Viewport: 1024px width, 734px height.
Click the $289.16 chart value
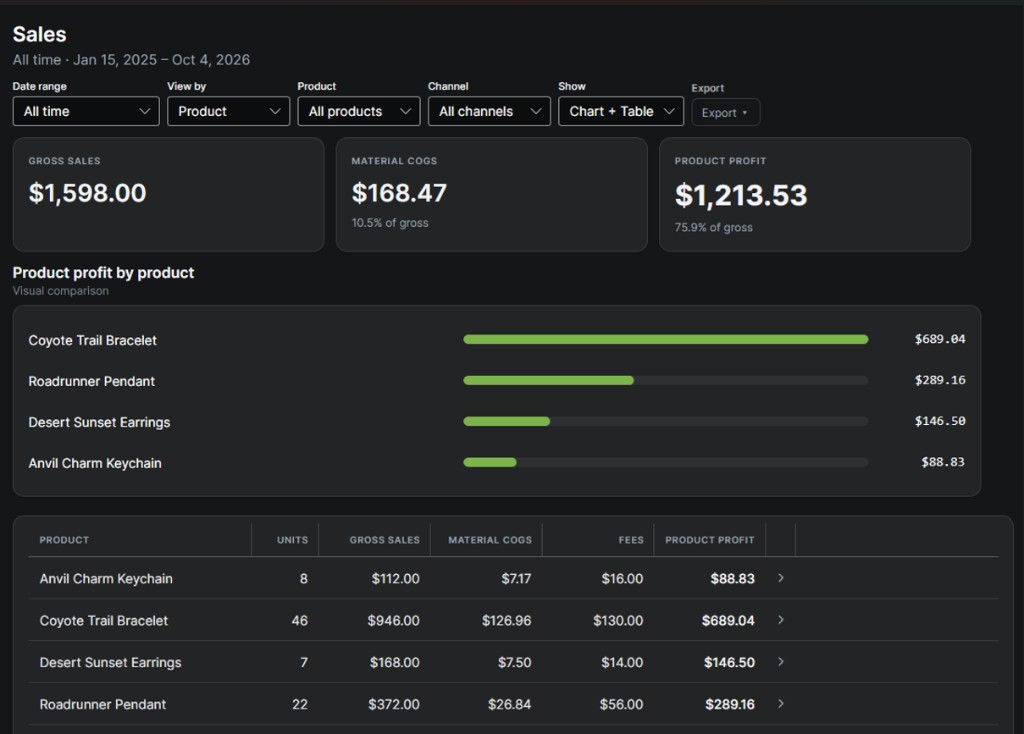pos(940,380)
